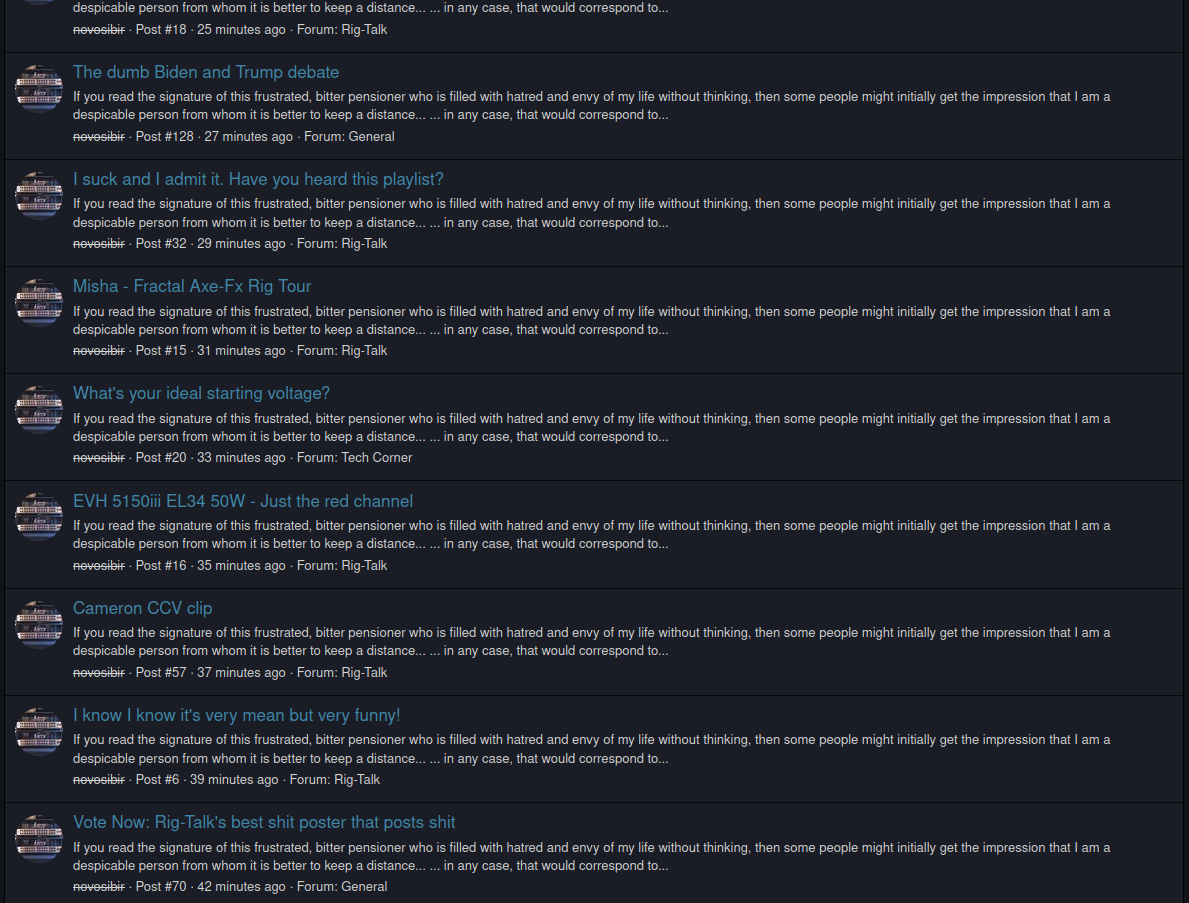Select avatar beside 'EVH 5150iii EL34 50W' result
Viewport: 1189px width, 903px height.
tap(39, 518)
